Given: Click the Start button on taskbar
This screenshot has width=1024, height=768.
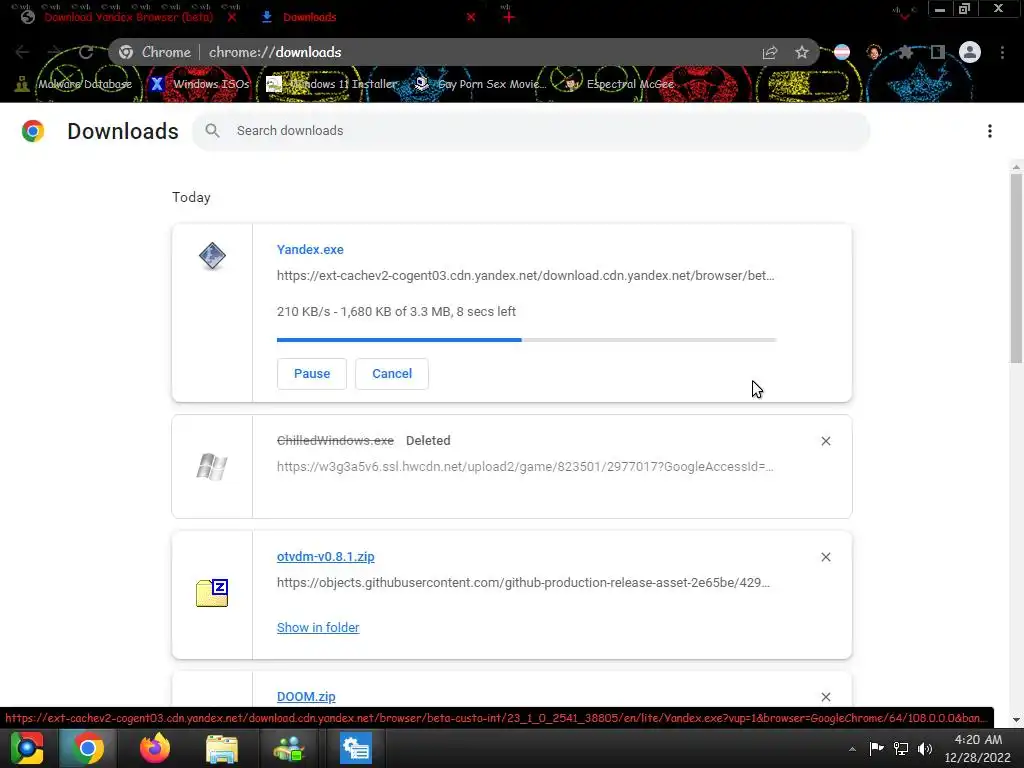Looking at the screenshot, I should coord(27,748).
